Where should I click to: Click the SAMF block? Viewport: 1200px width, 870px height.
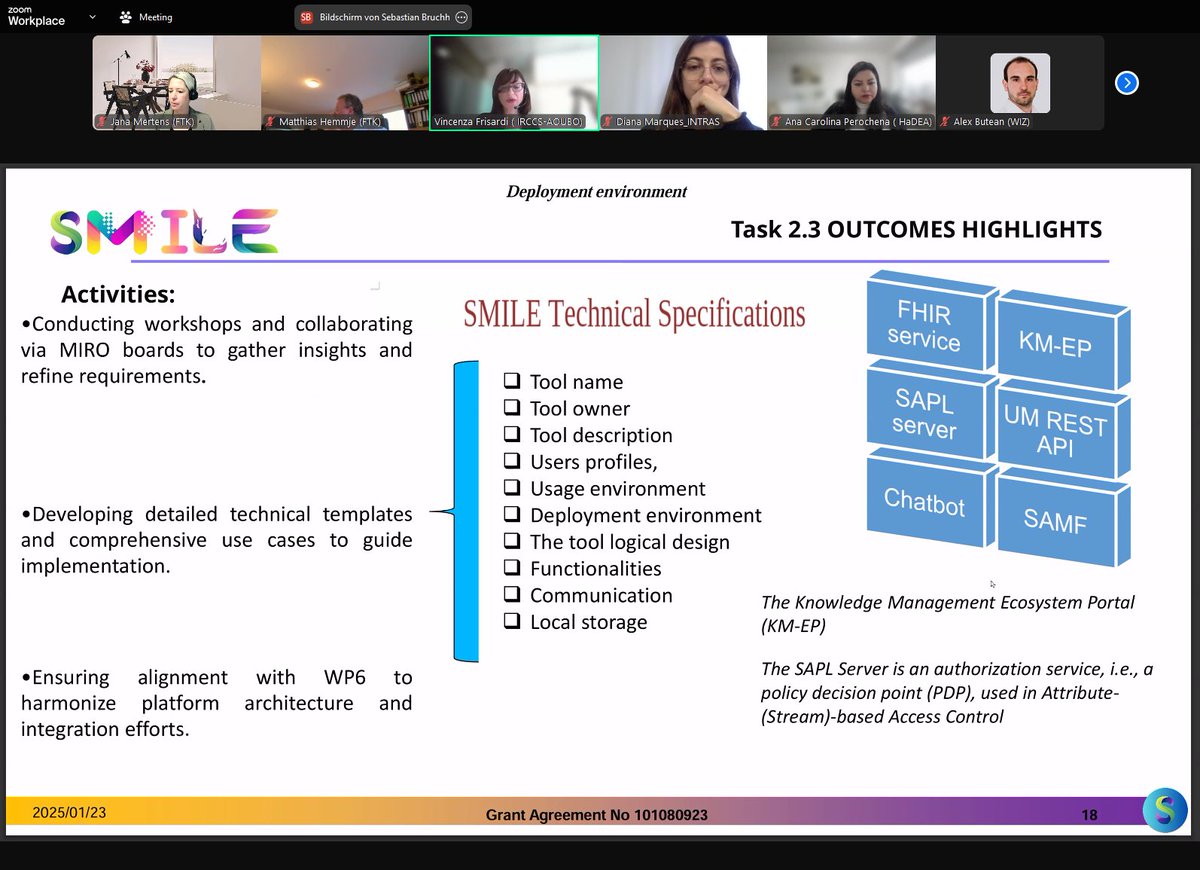pos(1066,515)
